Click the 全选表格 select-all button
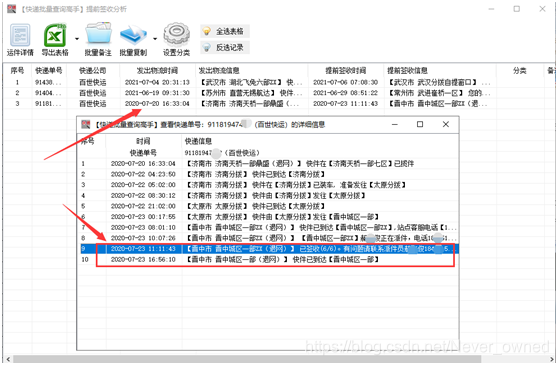Image resolution: width=558 pixels, height=365 pixels. pyautogui.click(x=225, y=31)
